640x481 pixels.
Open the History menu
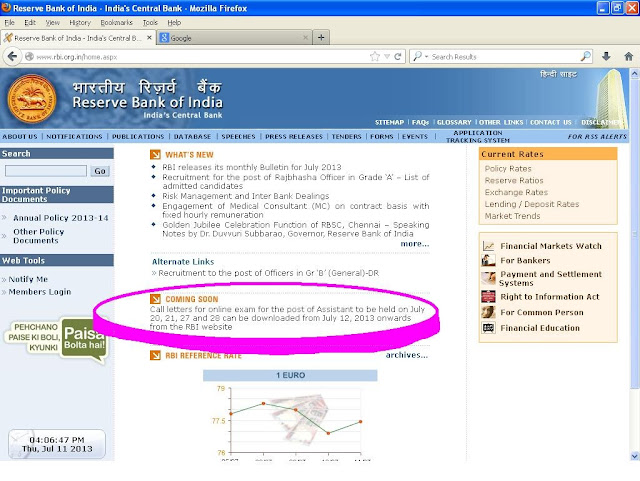coord(80,22)
